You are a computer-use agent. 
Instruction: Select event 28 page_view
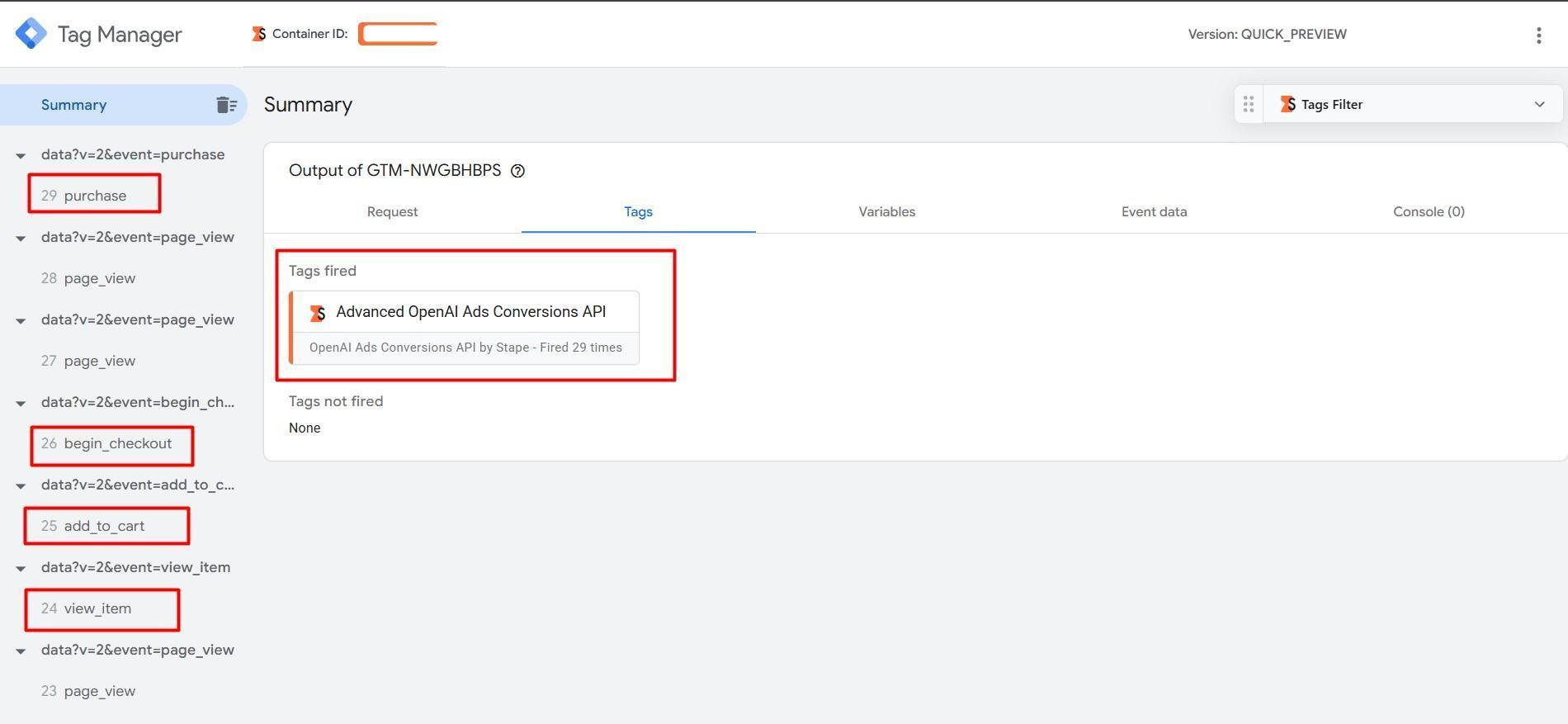[x=88, y=278]
